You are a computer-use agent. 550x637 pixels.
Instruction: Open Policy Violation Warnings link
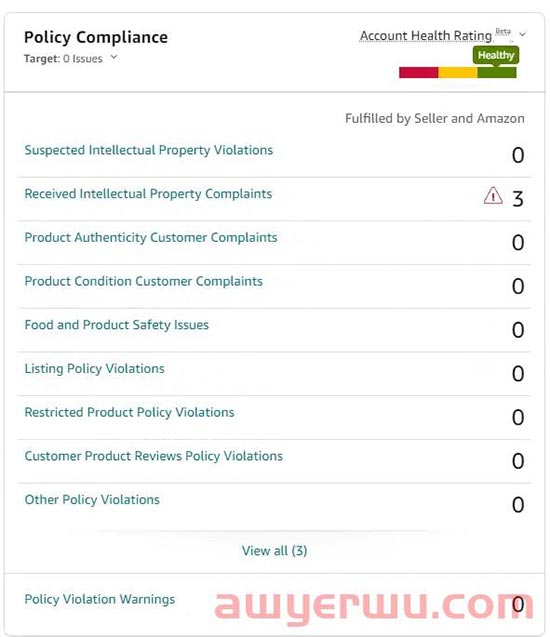click(100, 600)
